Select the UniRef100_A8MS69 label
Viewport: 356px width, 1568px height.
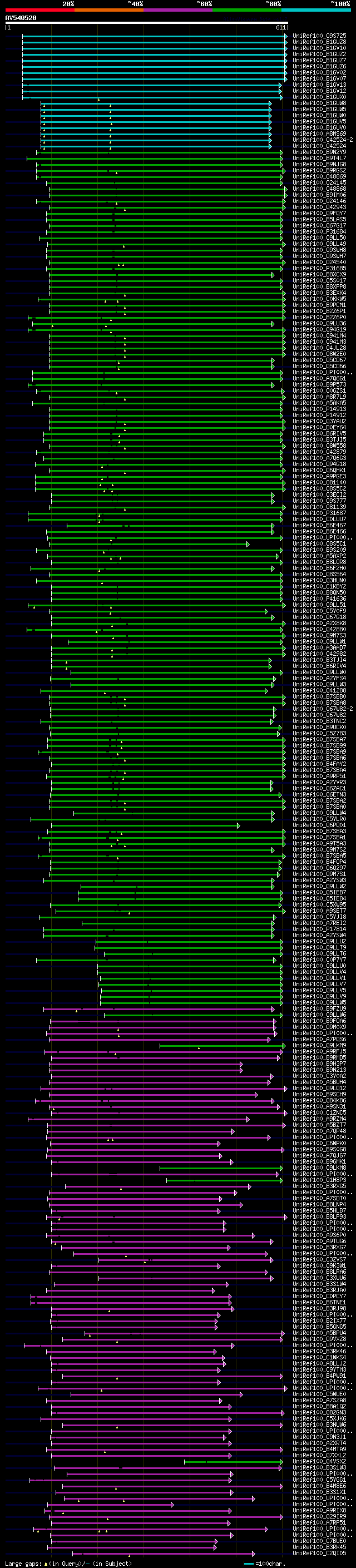(319, 134)
